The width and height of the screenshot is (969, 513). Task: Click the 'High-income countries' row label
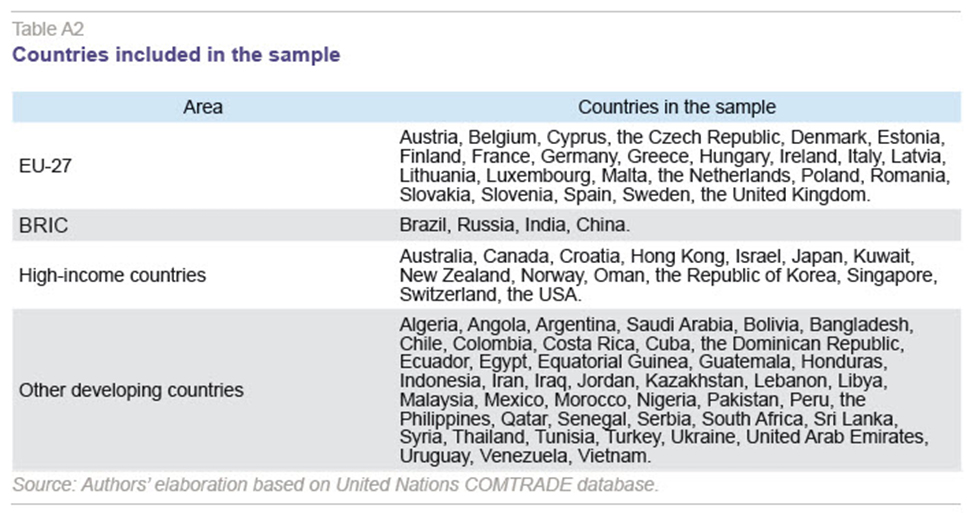[112, 275]
